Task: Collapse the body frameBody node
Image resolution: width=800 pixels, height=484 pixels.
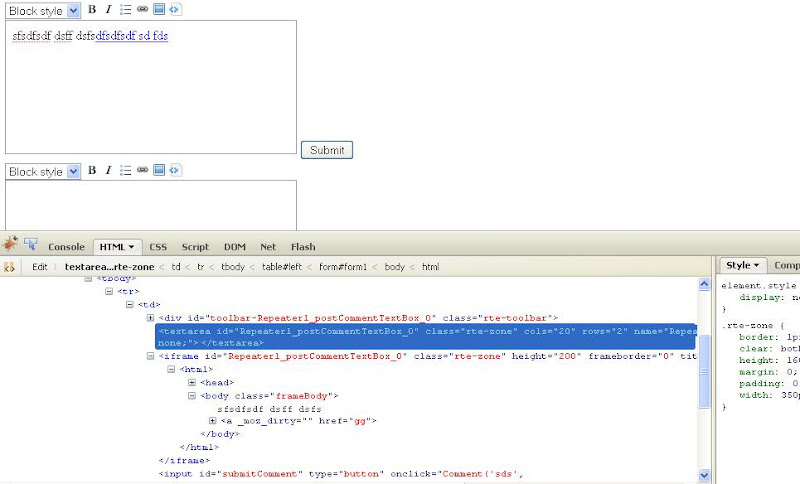Action: (192, 395)
